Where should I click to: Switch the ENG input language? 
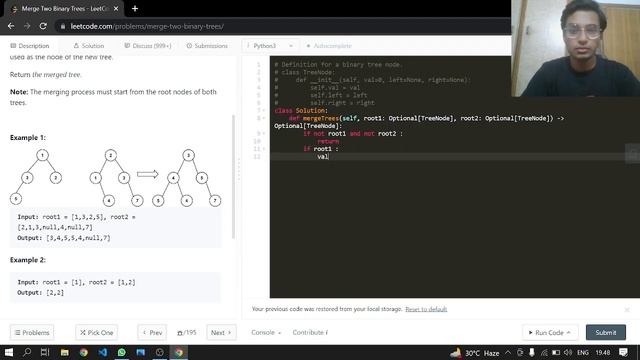[583, 353]
